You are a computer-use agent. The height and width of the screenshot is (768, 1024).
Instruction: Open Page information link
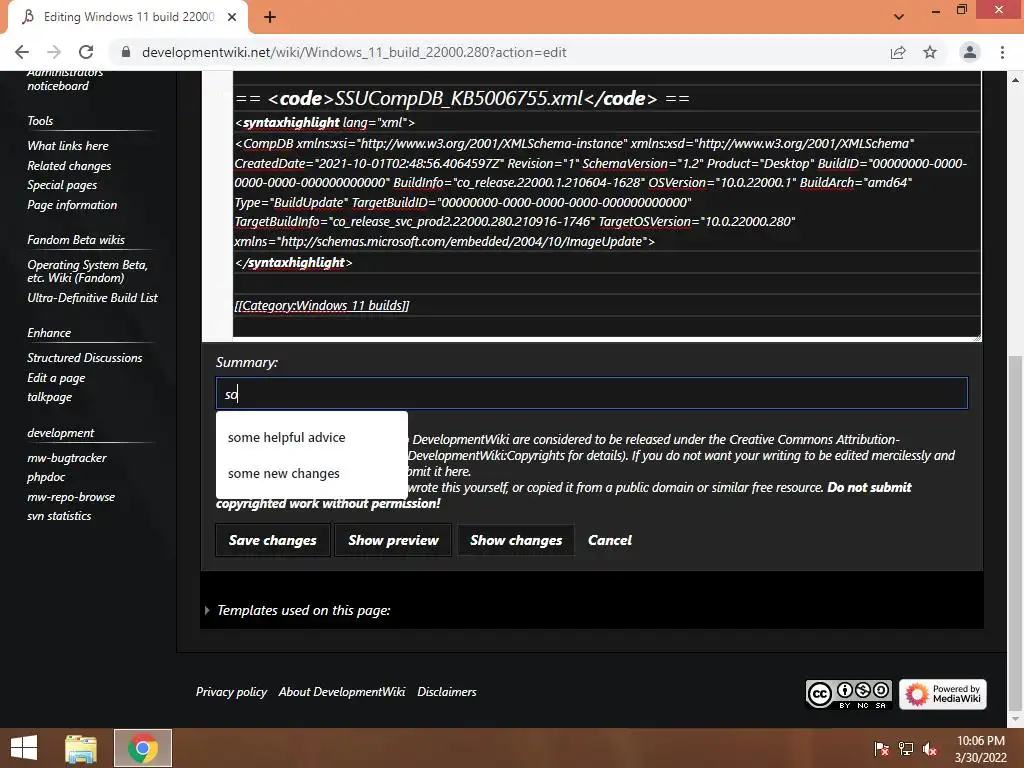72,204
